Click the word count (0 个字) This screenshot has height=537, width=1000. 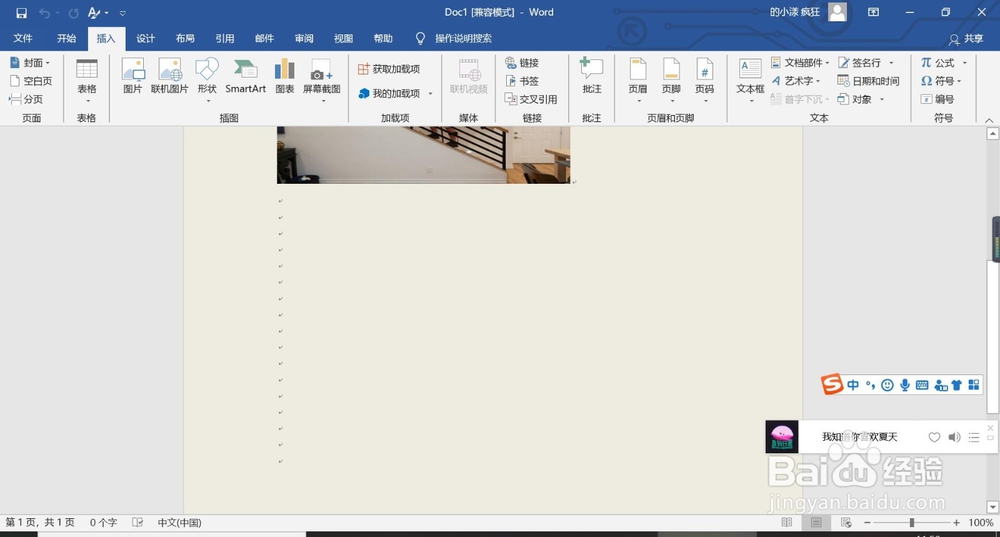pyautogui.click(x=103, y=522)
